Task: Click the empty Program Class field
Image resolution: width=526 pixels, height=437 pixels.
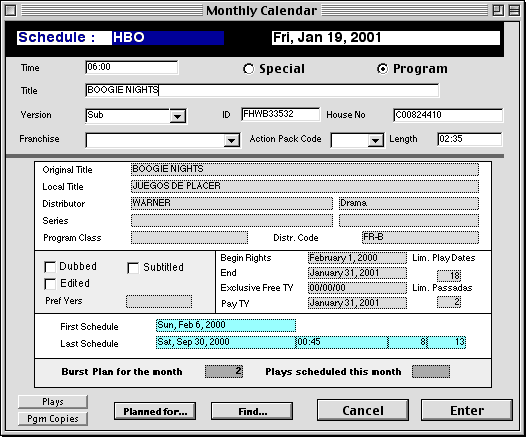Action: coord(189,237)
